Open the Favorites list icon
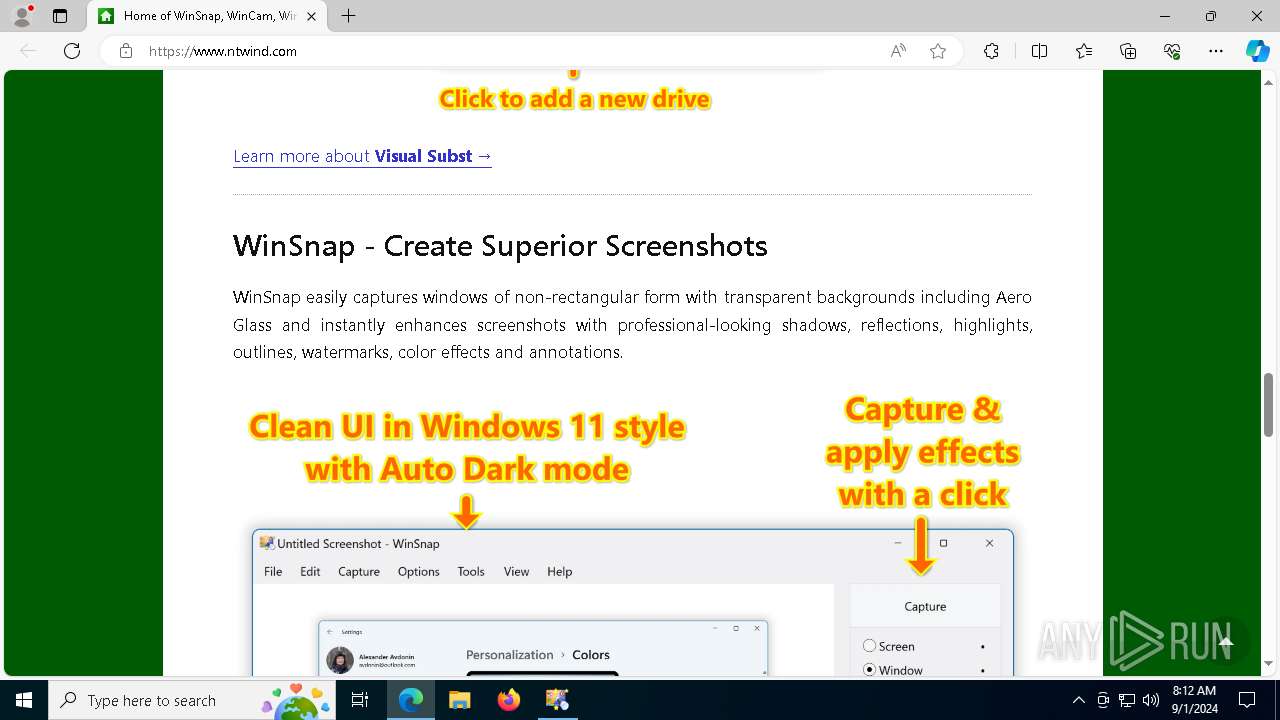Viewport: 1280px width, 720px height. click(1084, 51)
